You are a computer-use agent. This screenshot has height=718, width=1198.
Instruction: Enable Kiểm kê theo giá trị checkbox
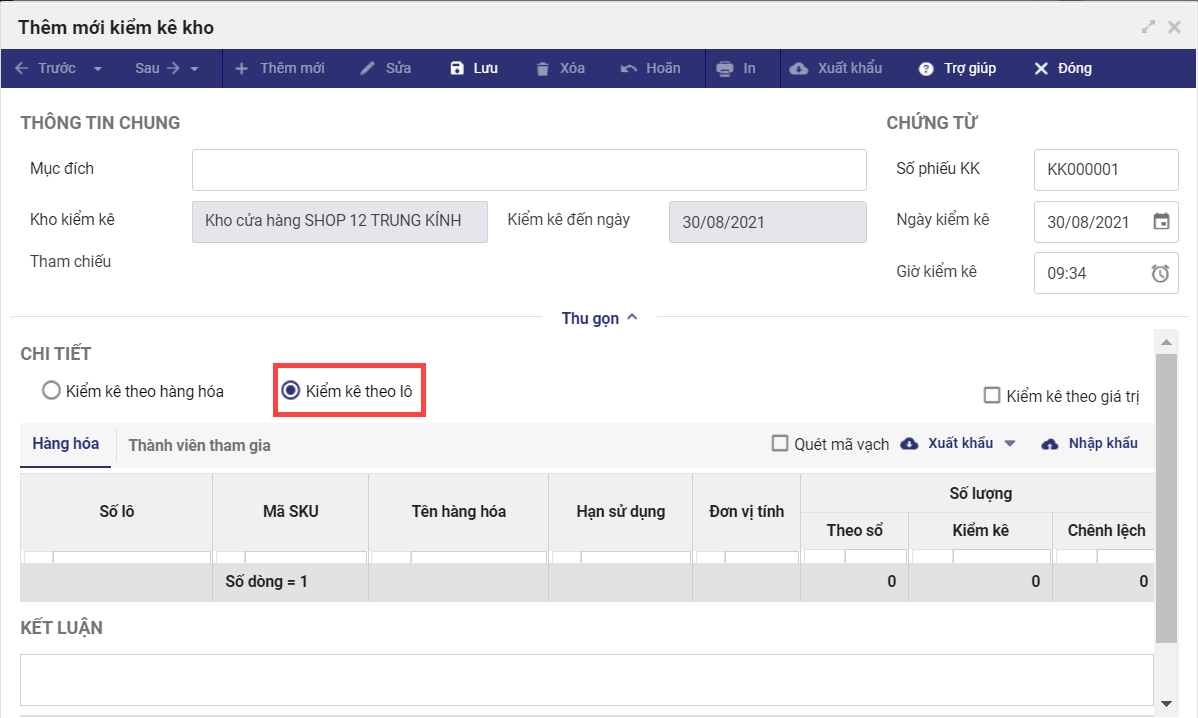click(x=992, y=396)
